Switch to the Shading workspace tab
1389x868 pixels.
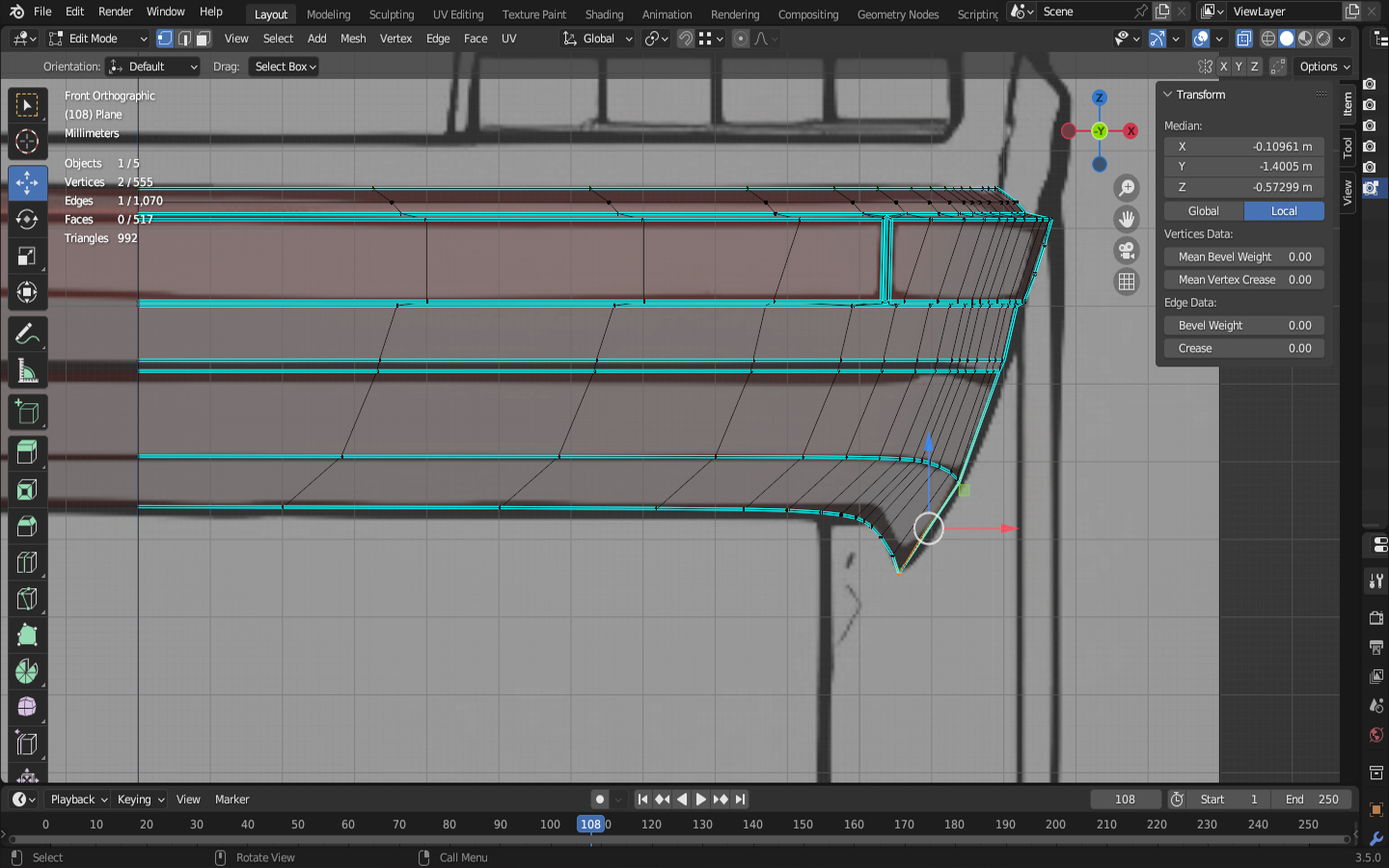pyautogui.click(x=604, y=14)
